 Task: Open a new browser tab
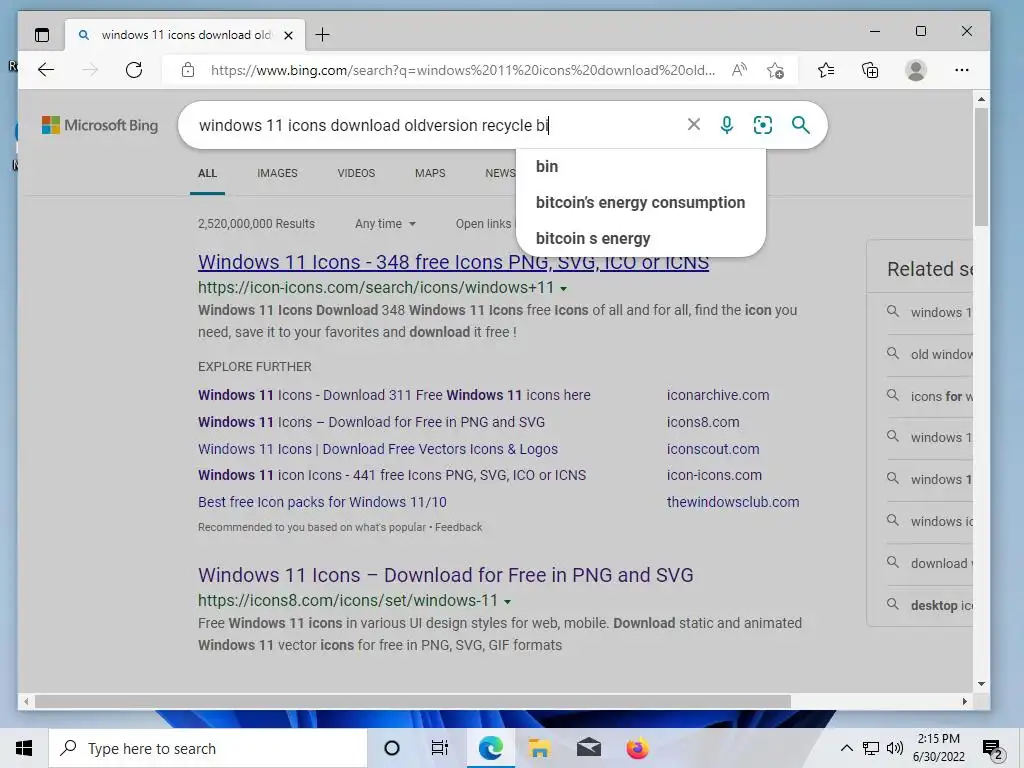point(323,35)
